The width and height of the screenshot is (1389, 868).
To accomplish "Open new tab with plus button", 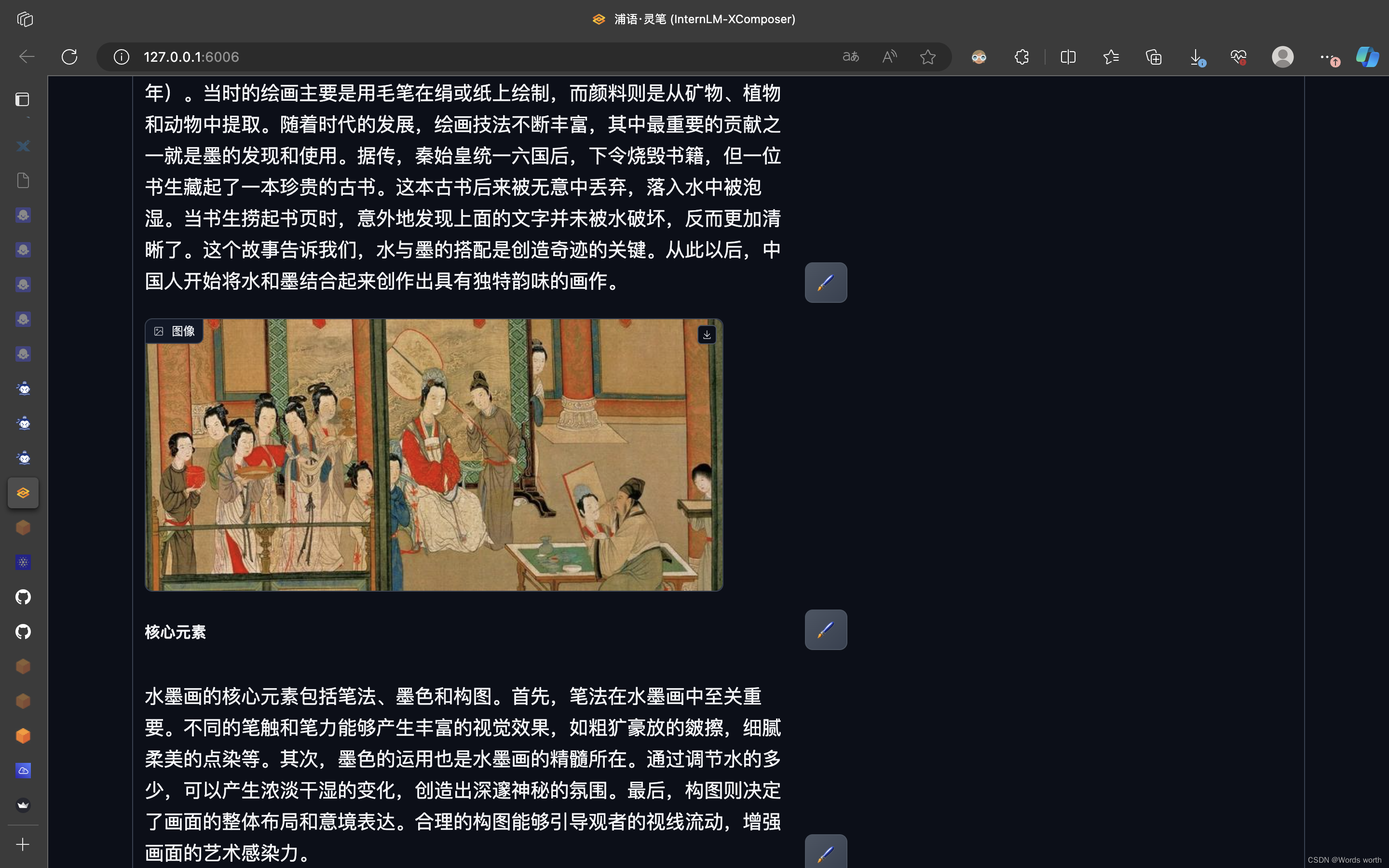I will pyautogui.click(x=23, y=844).
